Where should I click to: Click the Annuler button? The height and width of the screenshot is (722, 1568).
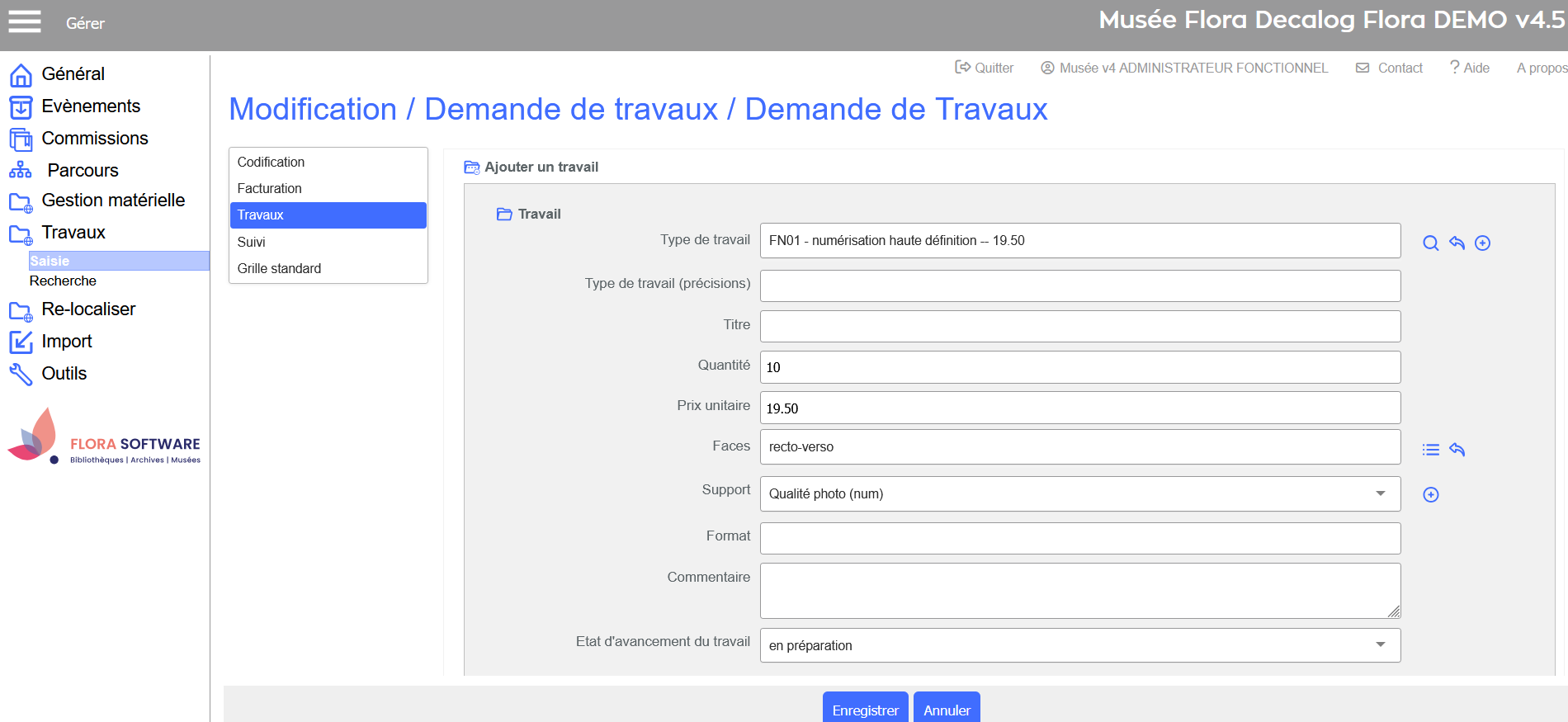(x=946, y=710)
